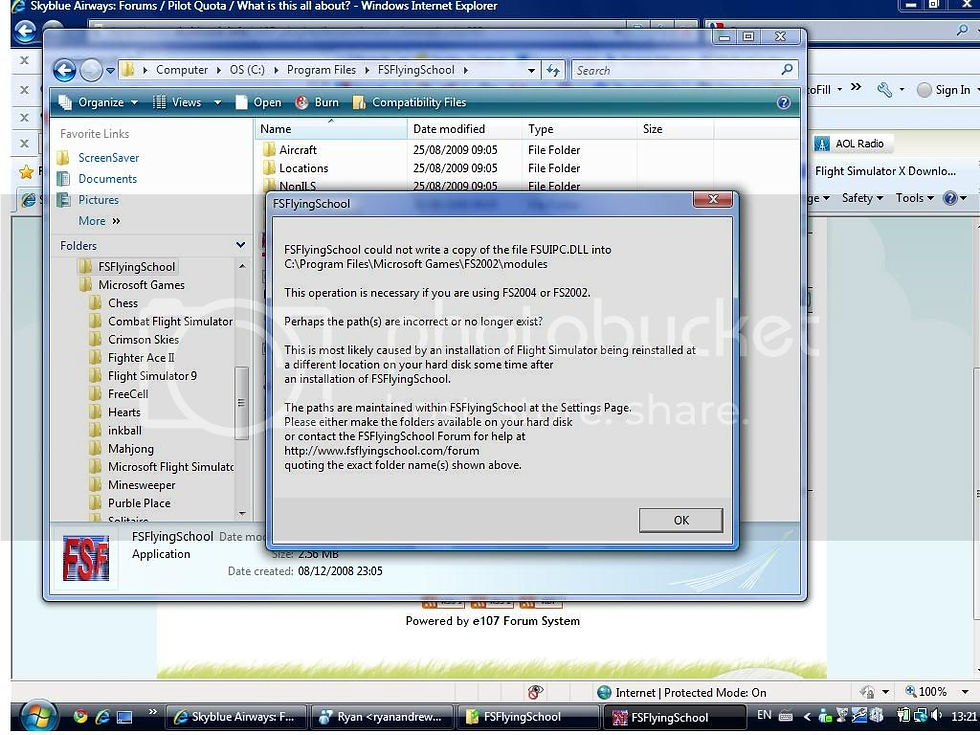This screenshot has height=735, width=980.
Task: Click Show Desktop quick launch icon
Action: click(124, 717)
